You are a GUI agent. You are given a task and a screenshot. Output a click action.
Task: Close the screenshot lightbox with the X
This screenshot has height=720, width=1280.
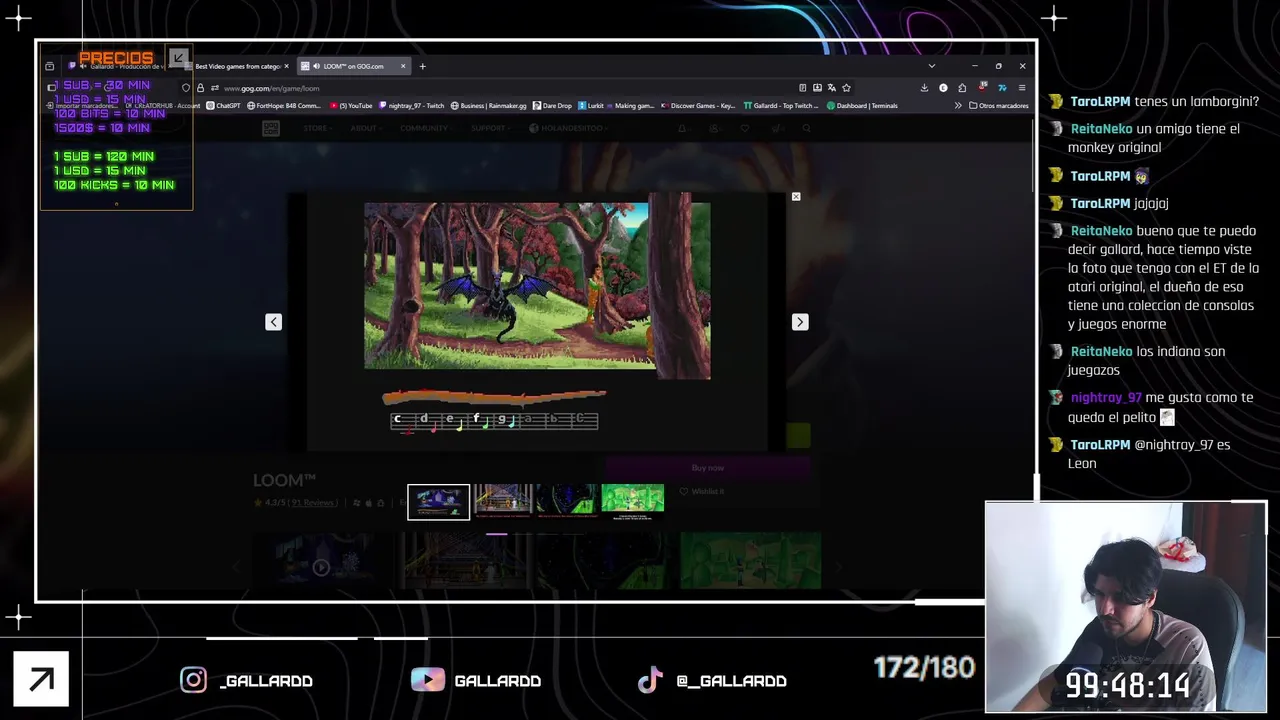796,197
